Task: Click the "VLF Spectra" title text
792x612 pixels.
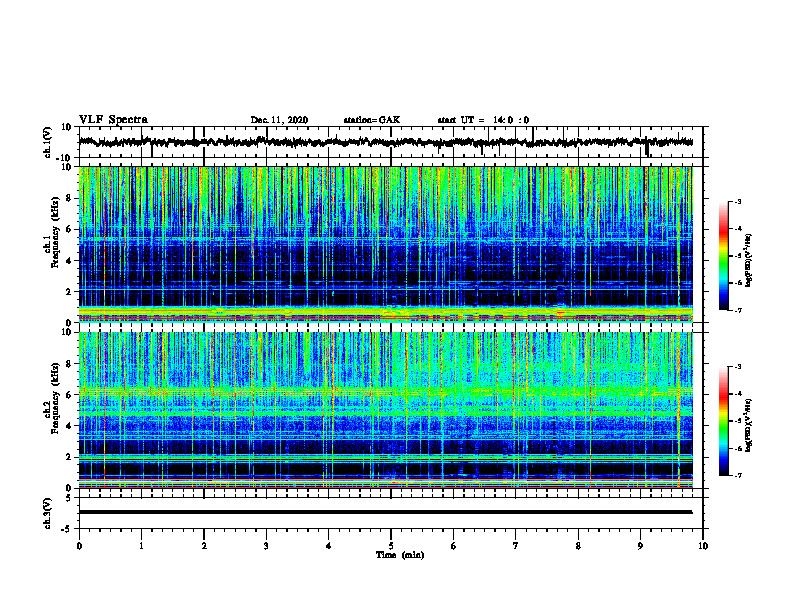Action: (113, 120)
